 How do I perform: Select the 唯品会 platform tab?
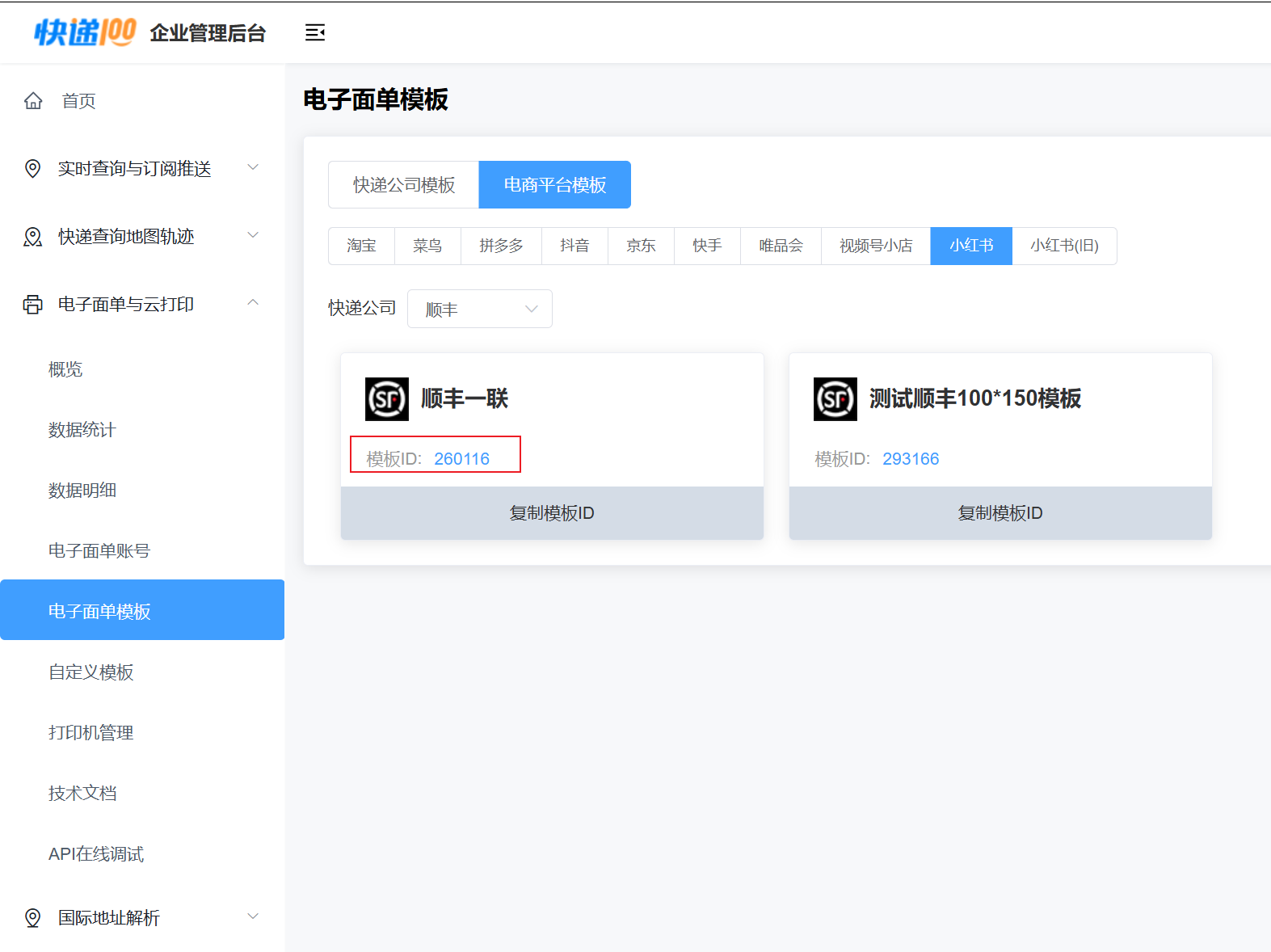tap(781, 246)
